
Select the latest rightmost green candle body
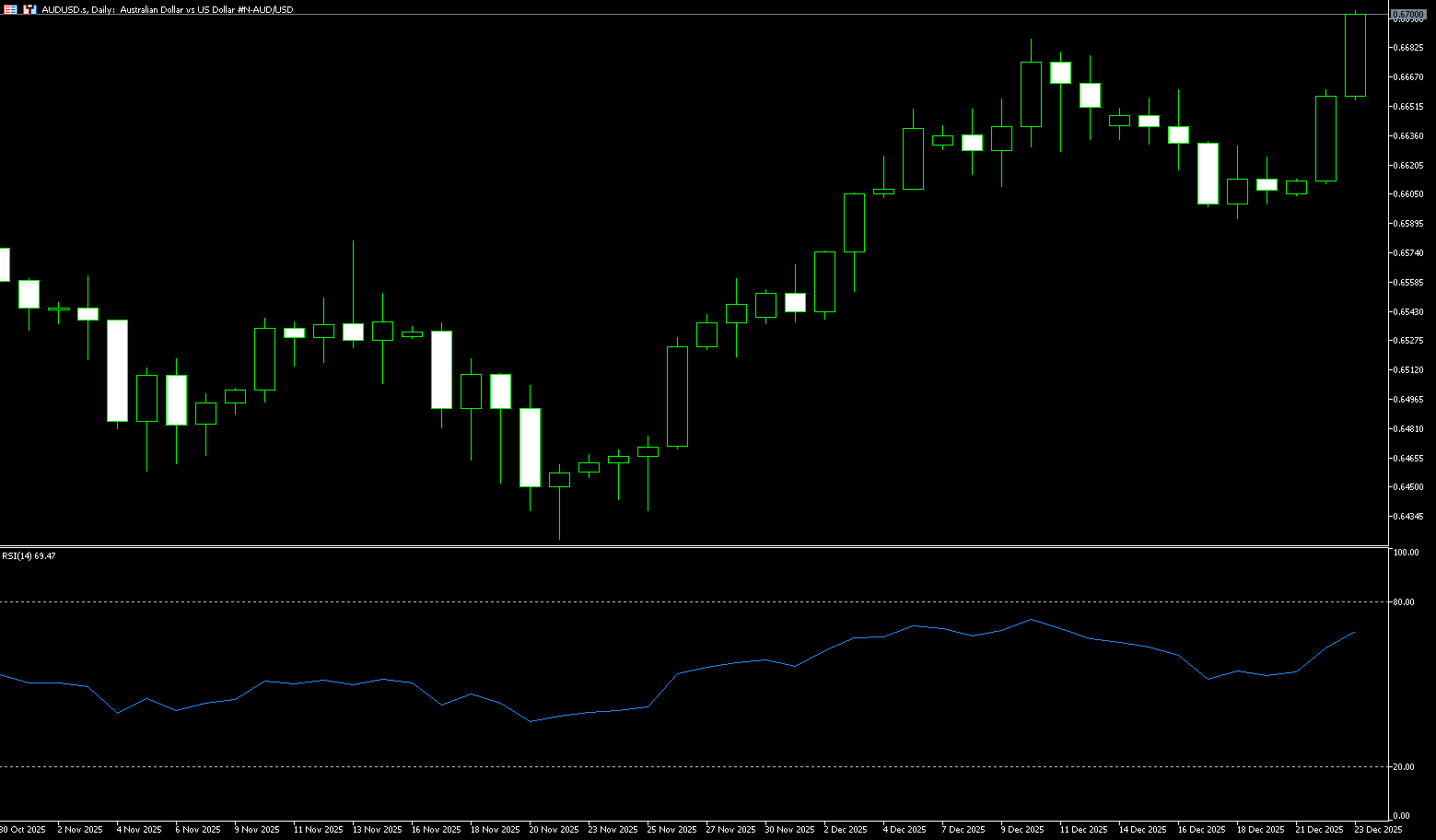coord(1355,55)
